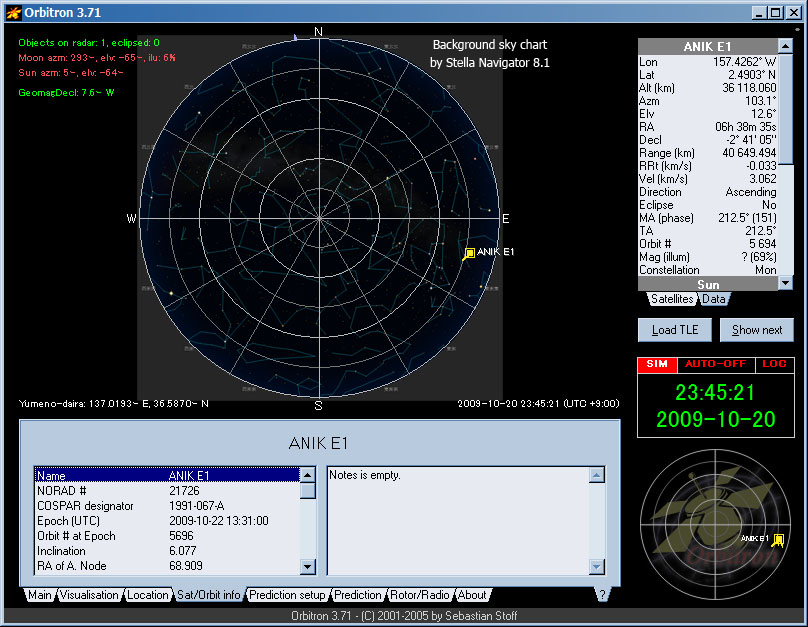This screenshot has height=627, width=808.
Task: Select the NORAD # row in the satellite info list
Action: click(x=100, y=491)
